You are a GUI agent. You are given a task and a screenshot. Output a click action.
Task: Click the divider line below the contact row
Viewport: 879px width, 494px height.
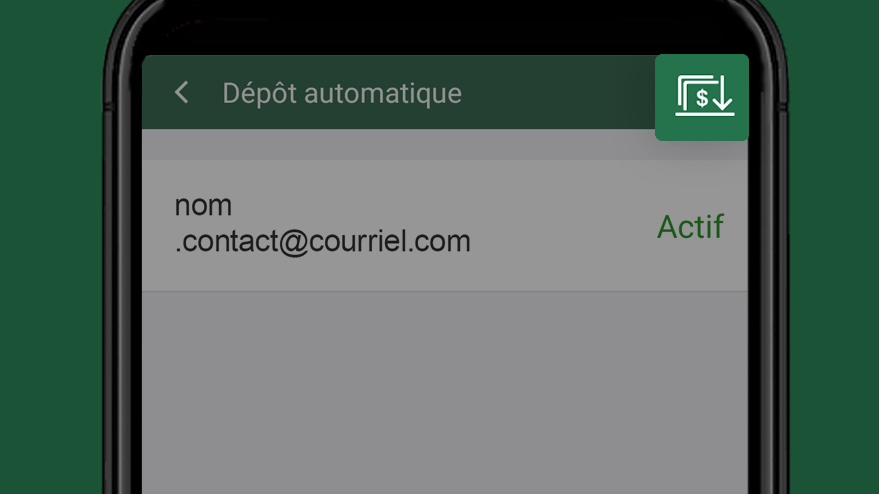[445, 291]
